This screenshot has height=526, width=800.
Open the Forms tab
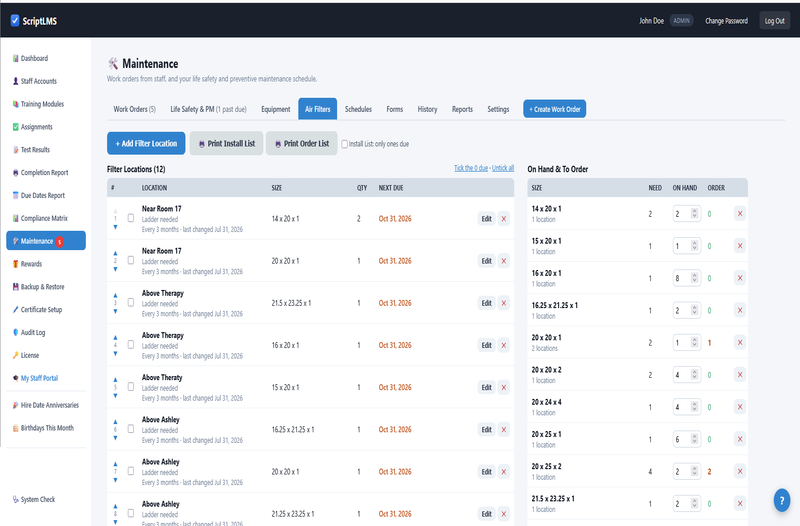[394, 109]
